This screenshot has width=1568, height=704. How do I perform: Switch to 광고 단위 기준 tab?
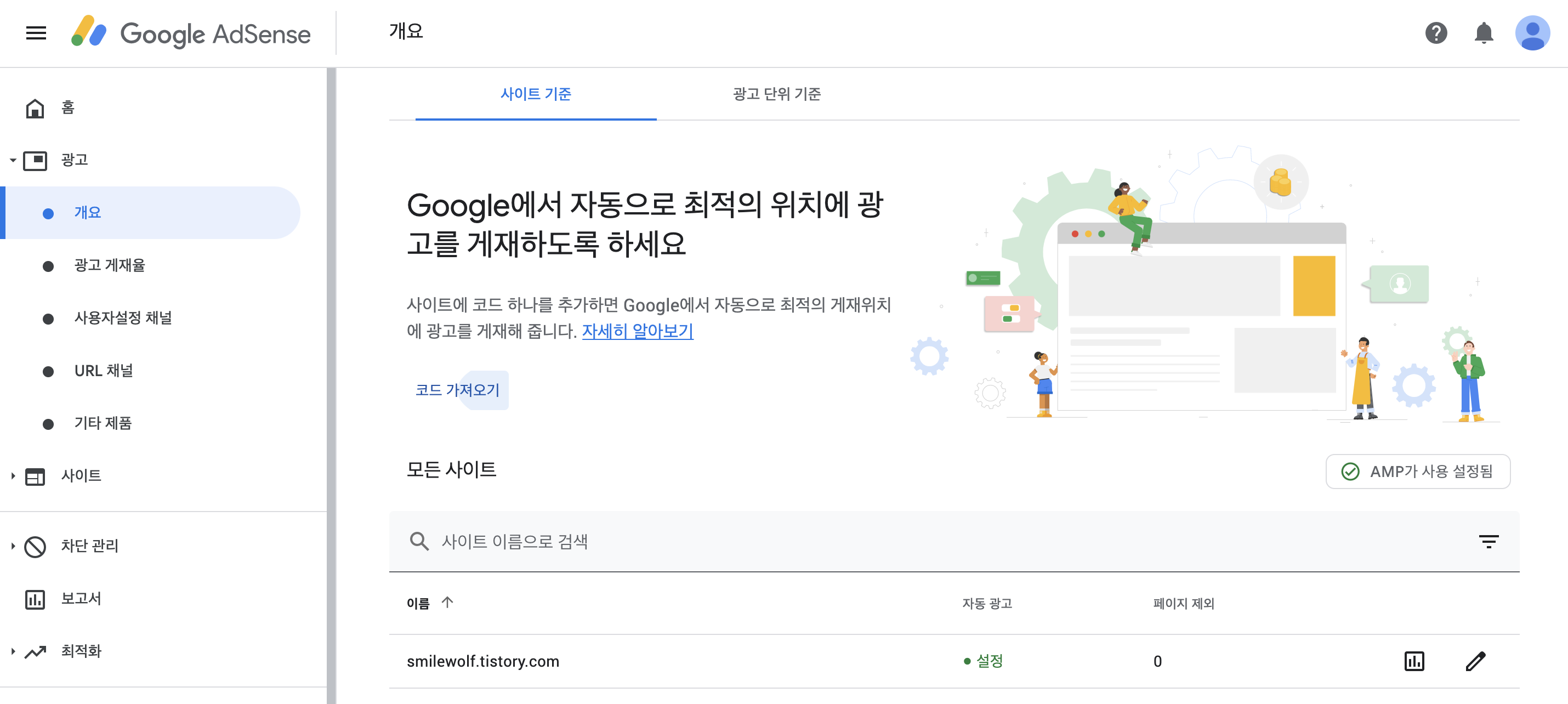776,94
